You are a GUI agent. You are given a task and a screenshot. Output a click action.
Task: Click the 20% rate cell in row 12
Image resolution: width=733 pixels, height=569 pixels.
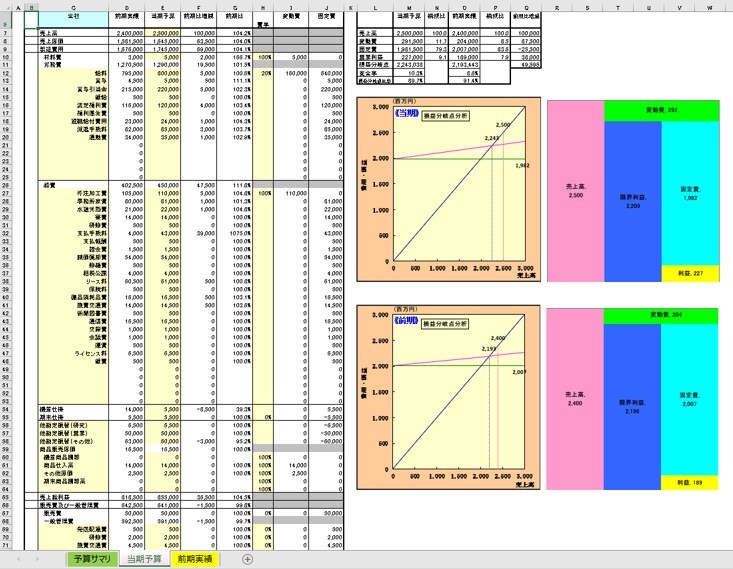coord(263,73)
